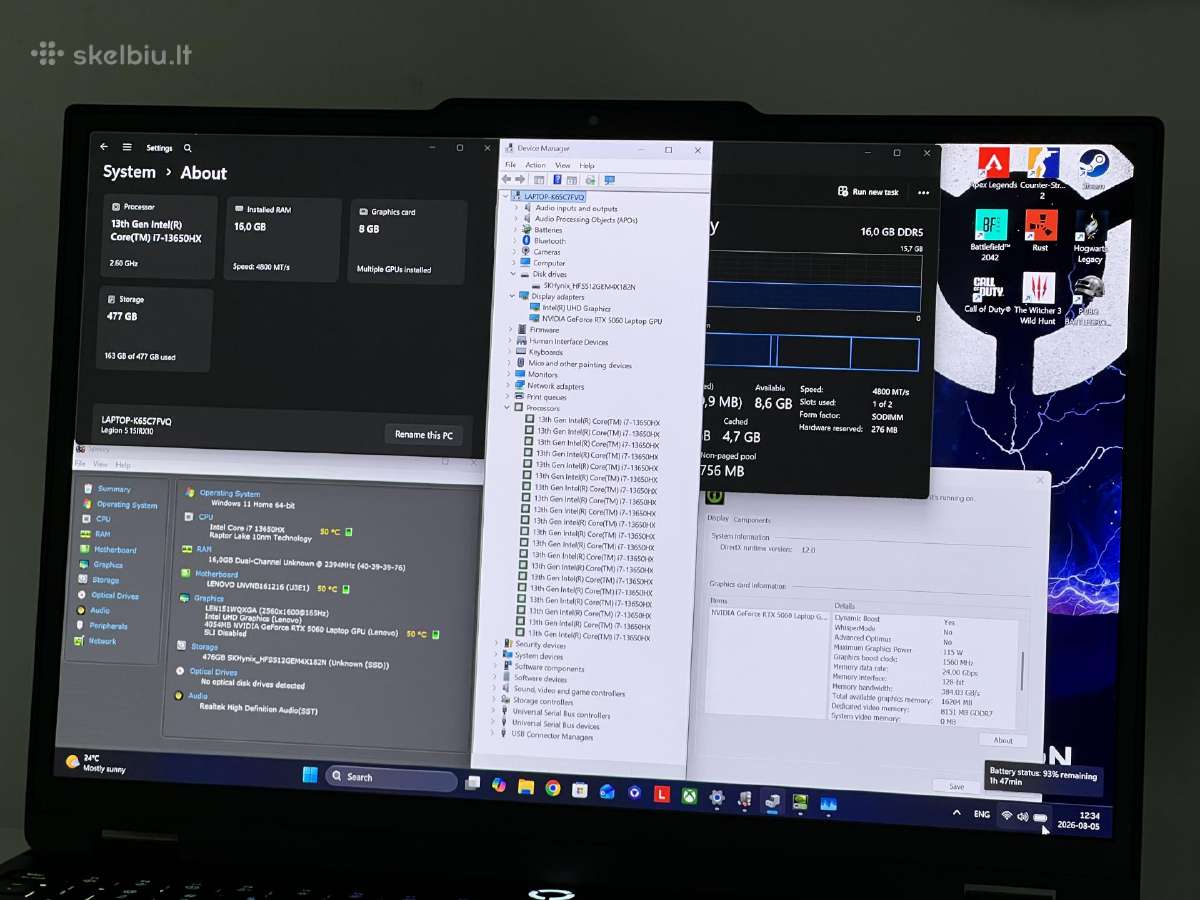The image size is (1200, 900).
Task: Open Battlefield 2042 desktop shortcut
Action: 990,235
